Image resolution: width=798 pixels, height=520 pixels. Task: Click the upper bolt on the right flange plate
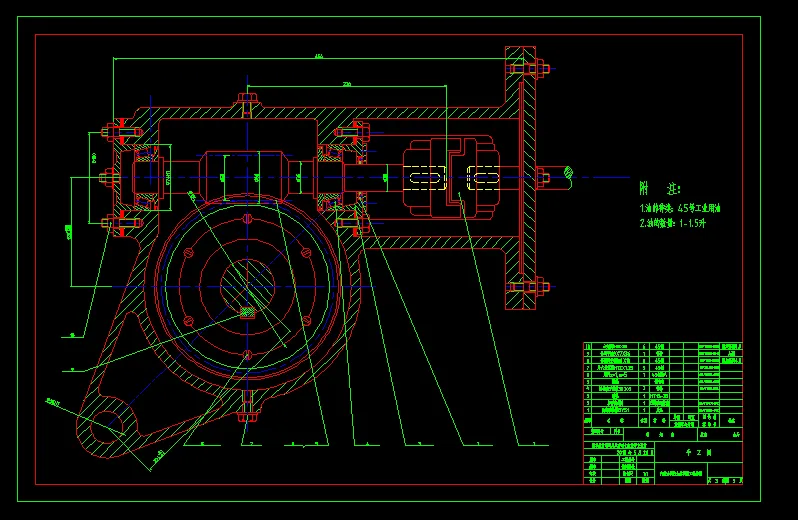point(529,68)
